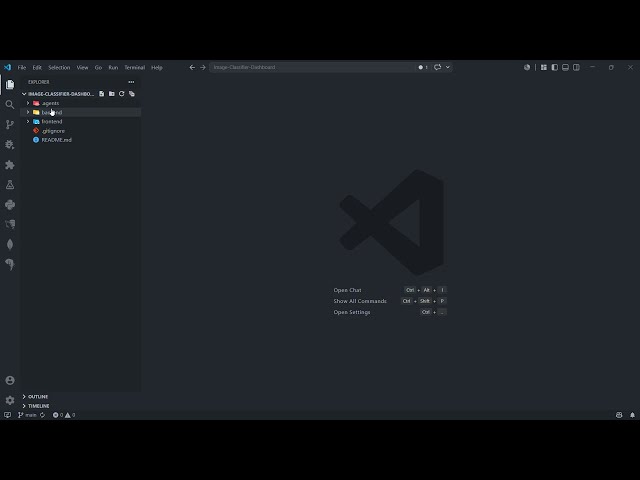Open the Explorer view in the activity bar
The width and height of the screenshot is (640, 480).
point(10,84)
